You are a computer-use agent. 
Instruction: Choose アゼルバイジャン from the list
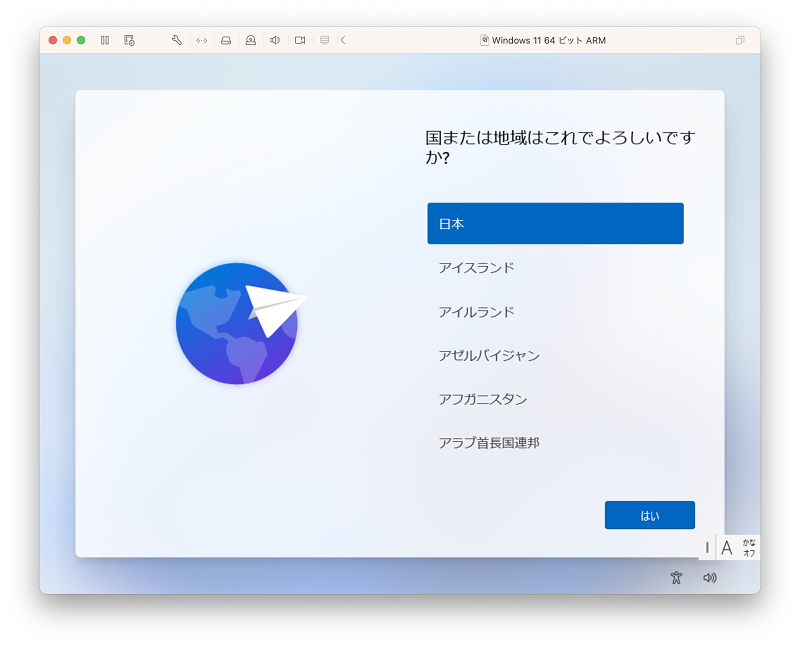(555, 356)
